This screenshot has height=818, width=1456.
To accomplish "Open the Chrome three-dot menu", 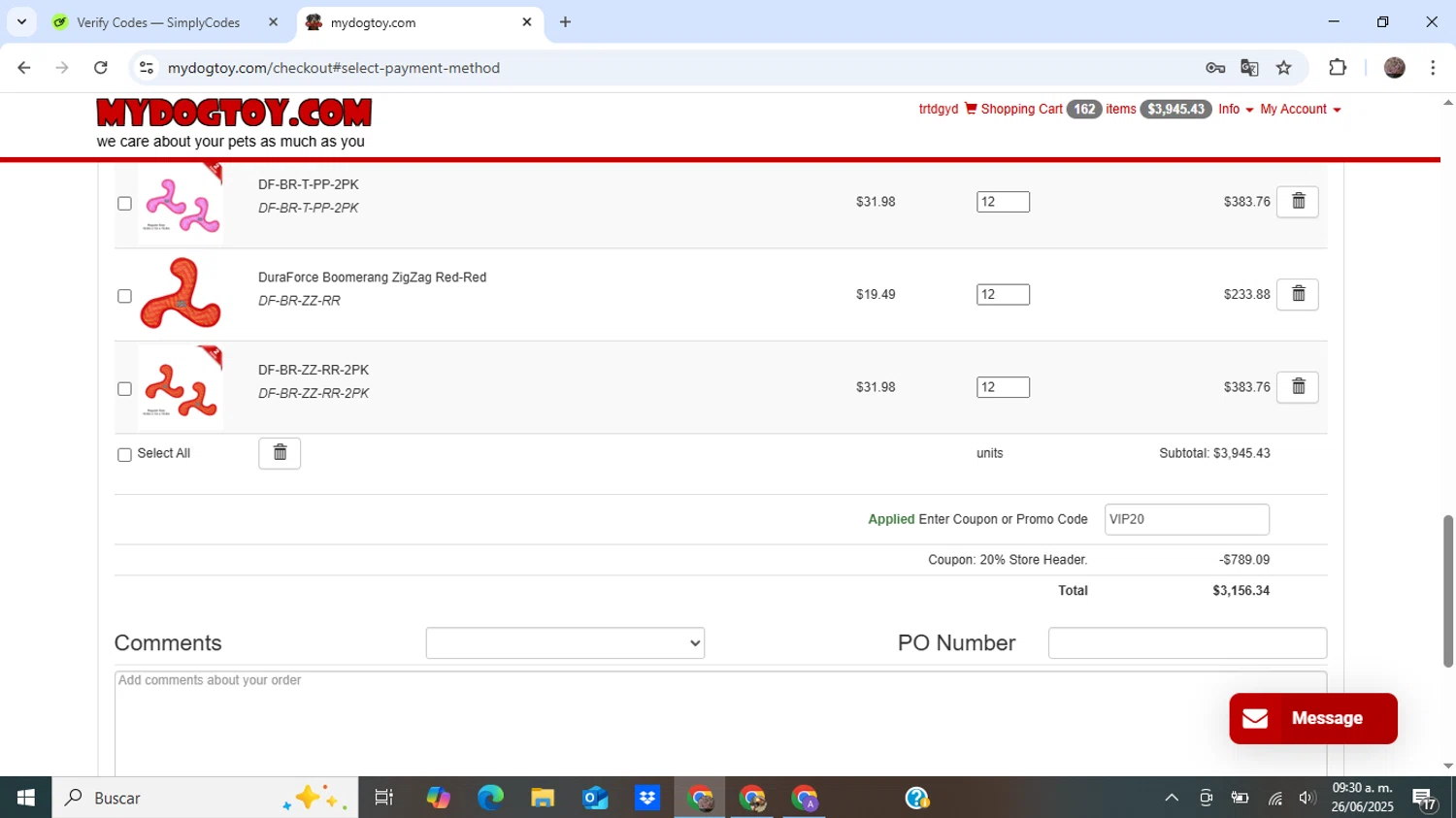I will point(1433,68).
